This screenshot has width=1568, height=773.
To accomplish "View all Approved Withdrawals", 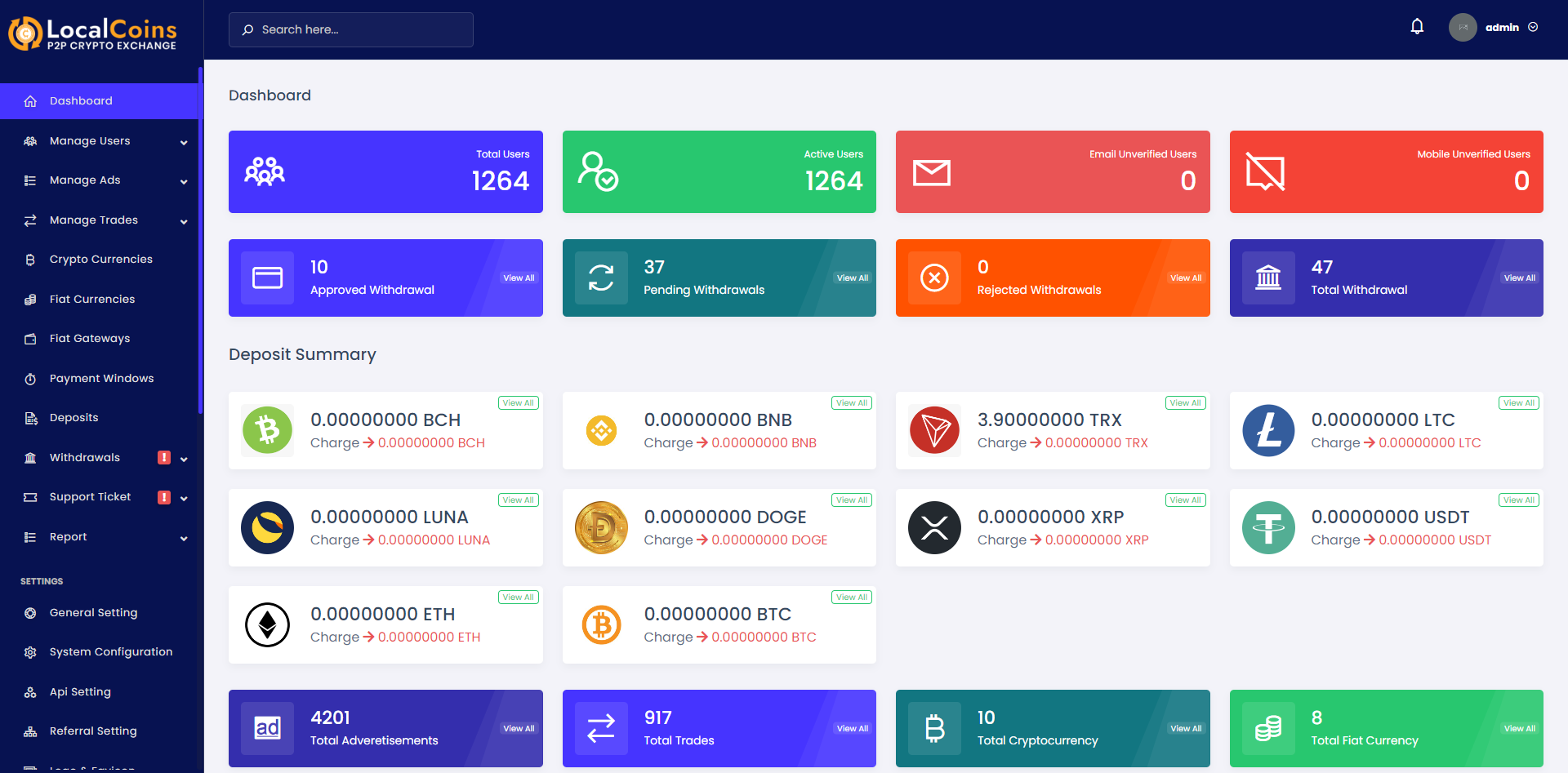I will coord(519,278).
